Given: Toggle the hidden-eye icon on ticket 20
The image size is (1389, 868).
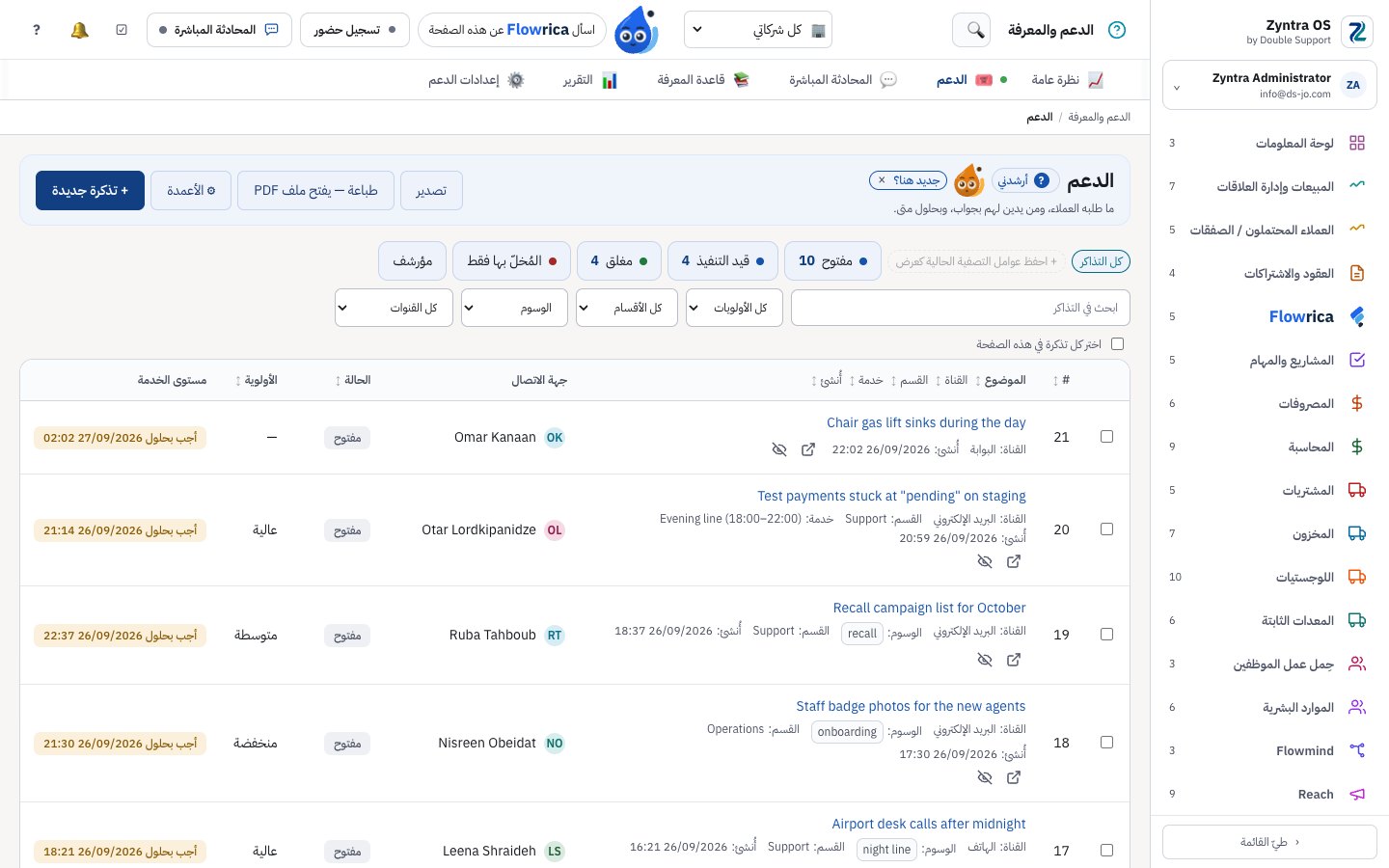Looking at the screenshot, I should tap(985, 561).
